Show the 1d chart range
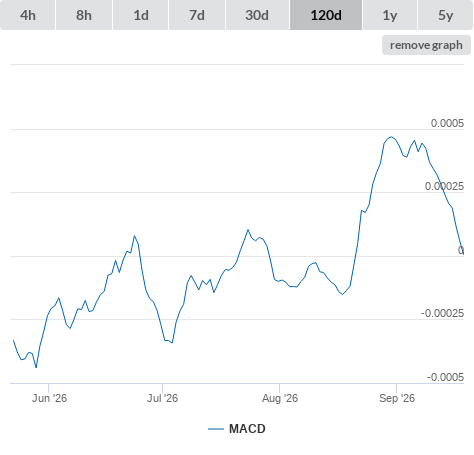 click(140, 15)
